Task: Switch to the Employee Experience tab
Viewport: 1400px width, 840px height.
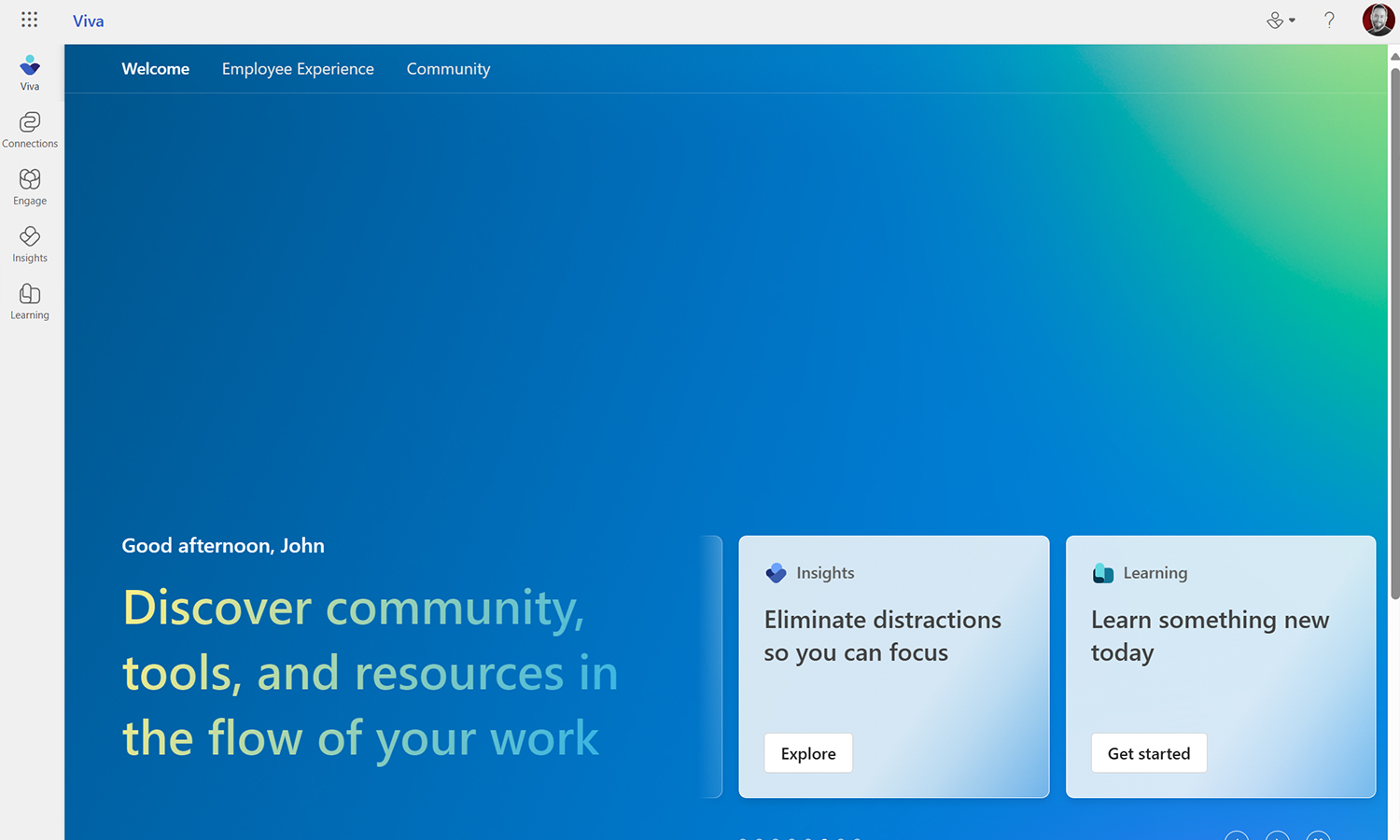Action: 298,68
